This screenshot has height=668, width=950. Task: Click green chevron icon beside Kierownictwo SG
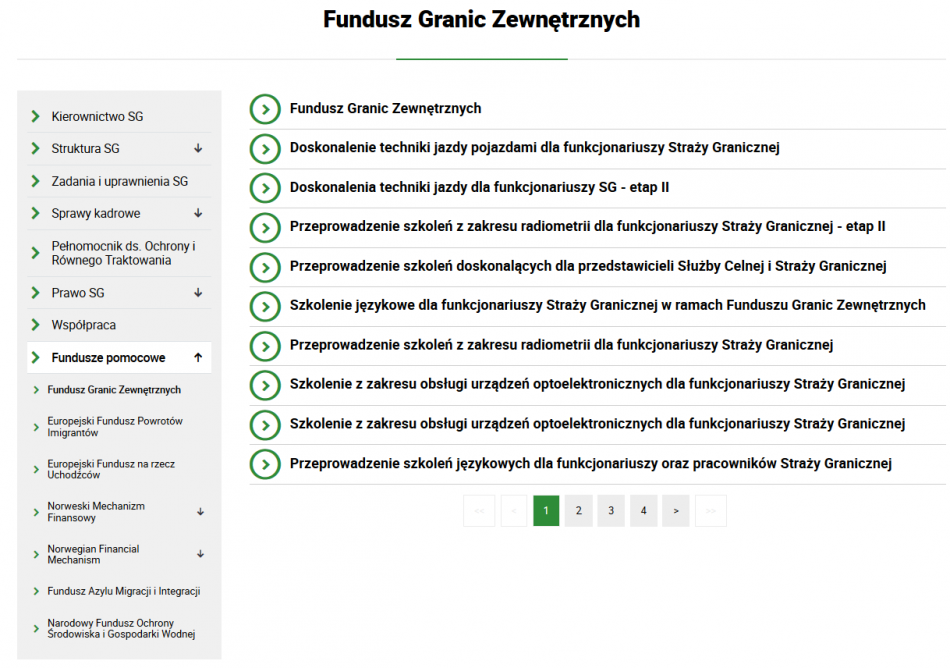(x=37, y=117)
